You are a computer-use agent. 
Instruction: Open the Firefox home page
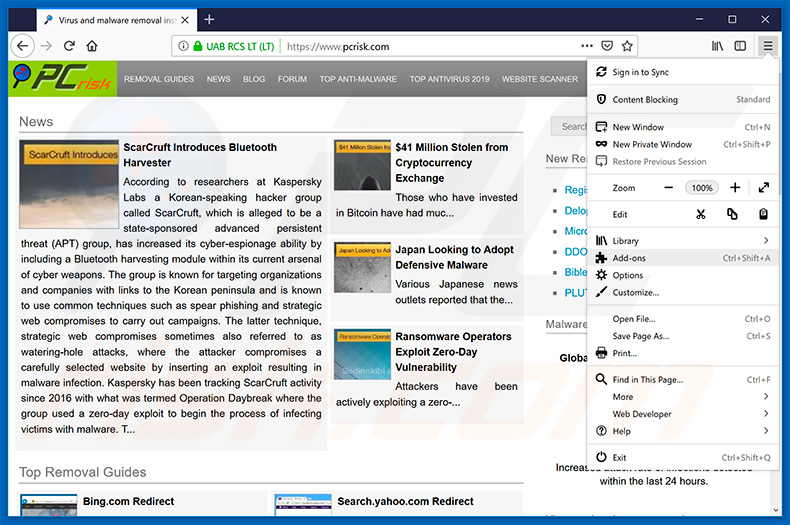tap(92, 46)
